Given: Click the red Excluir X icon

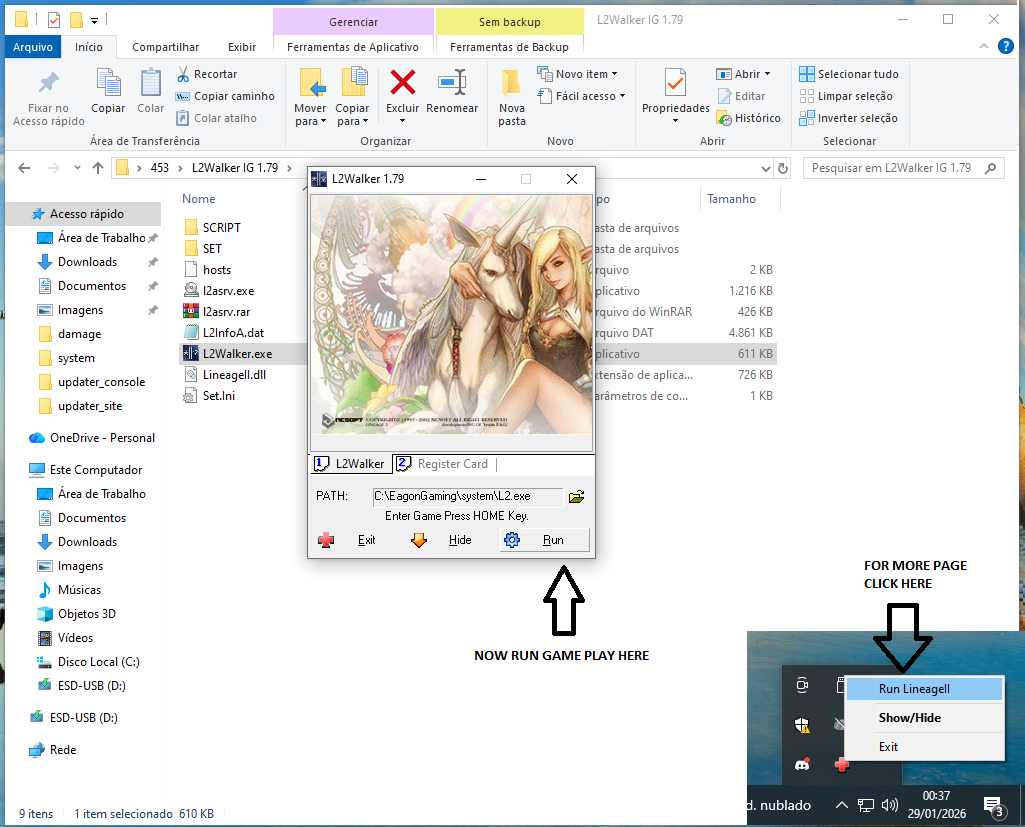Looking at the screenshot, I should 403,83.
